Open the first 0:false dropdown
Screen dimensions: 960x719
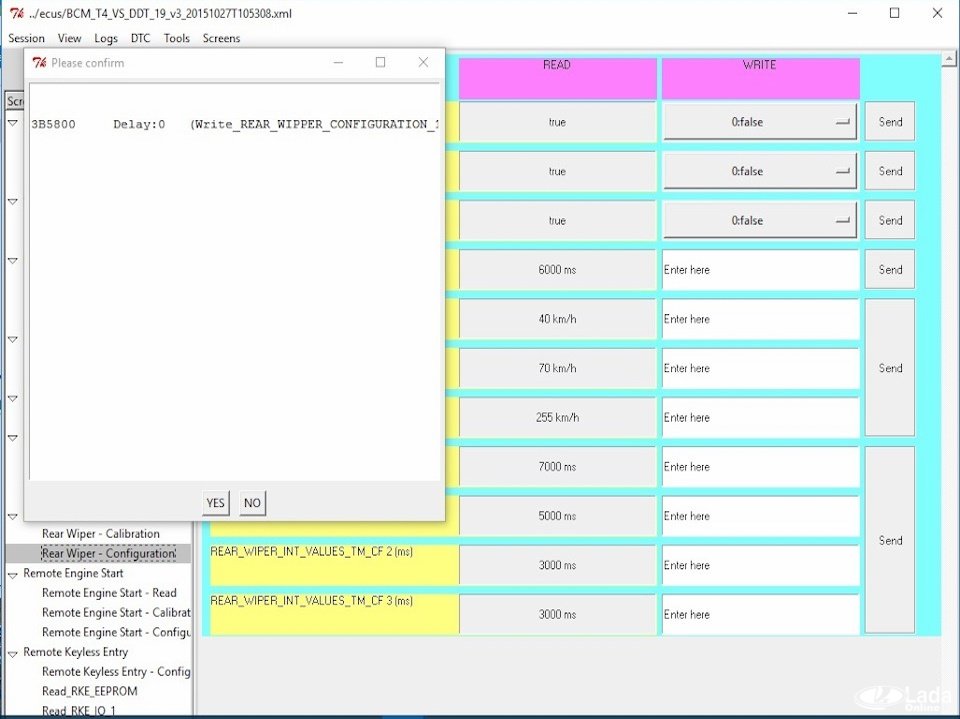tap(759, 122)
